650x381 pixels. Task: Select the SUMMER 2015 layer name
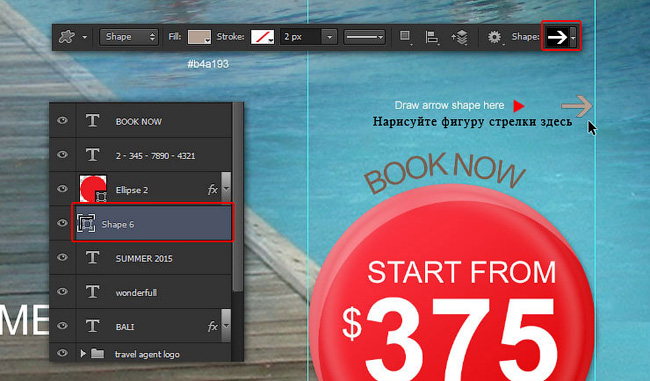point(144,259)
